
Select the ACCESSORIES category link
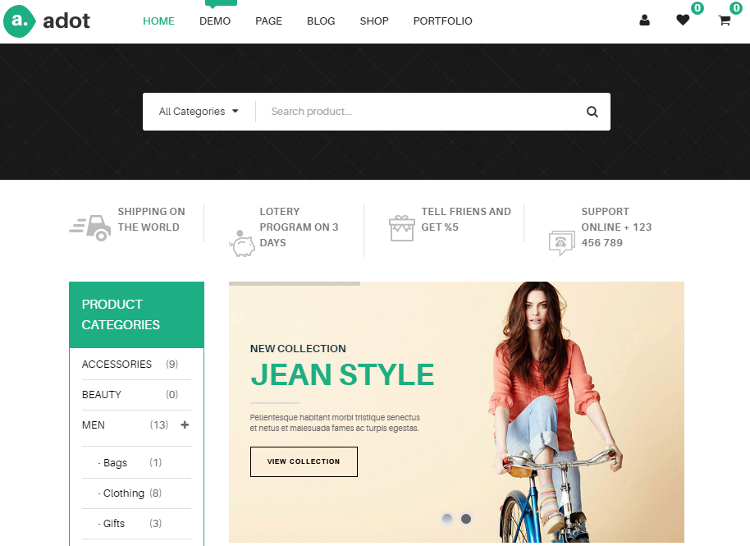click(117, 364)
